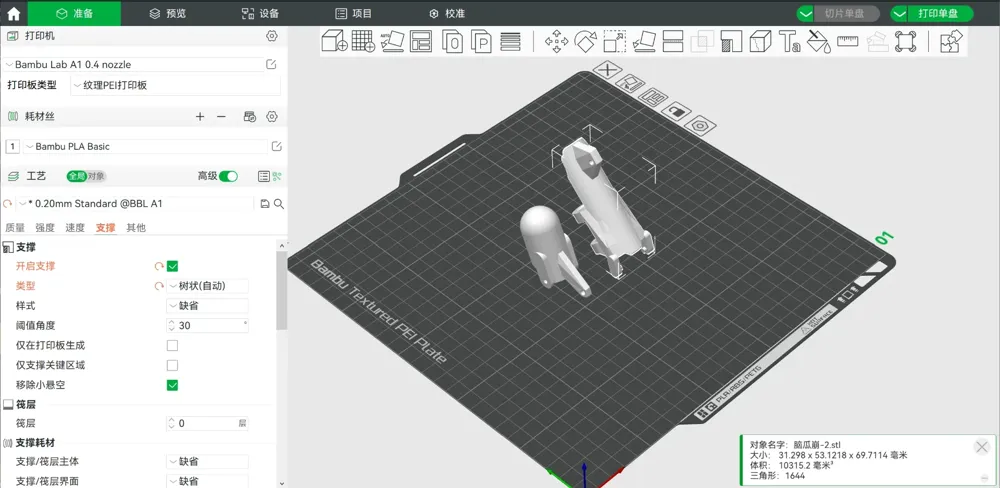This screenshot has width=1000, height=488.
Task: Add a filament with plus icon
Action: click(x=200, y=116)
